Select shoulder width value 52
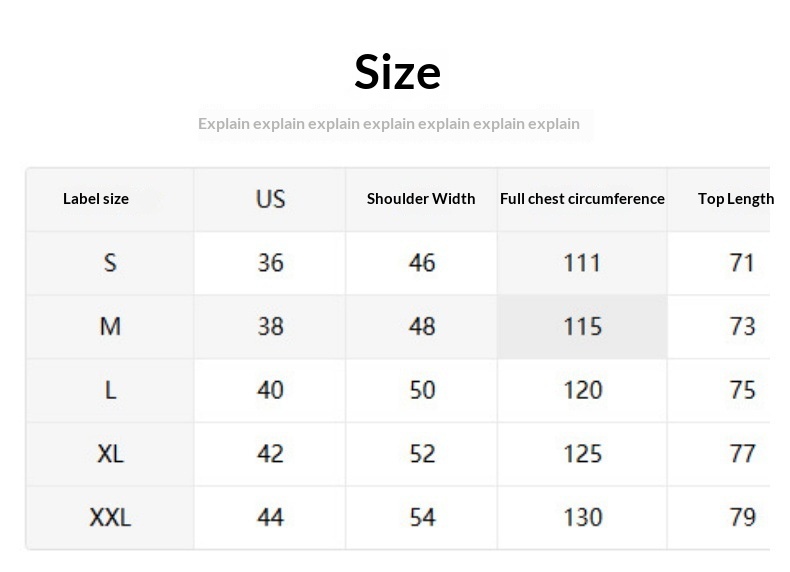This screenshot has width=790, height=572. pyautogui.click(x=422, y=453)
